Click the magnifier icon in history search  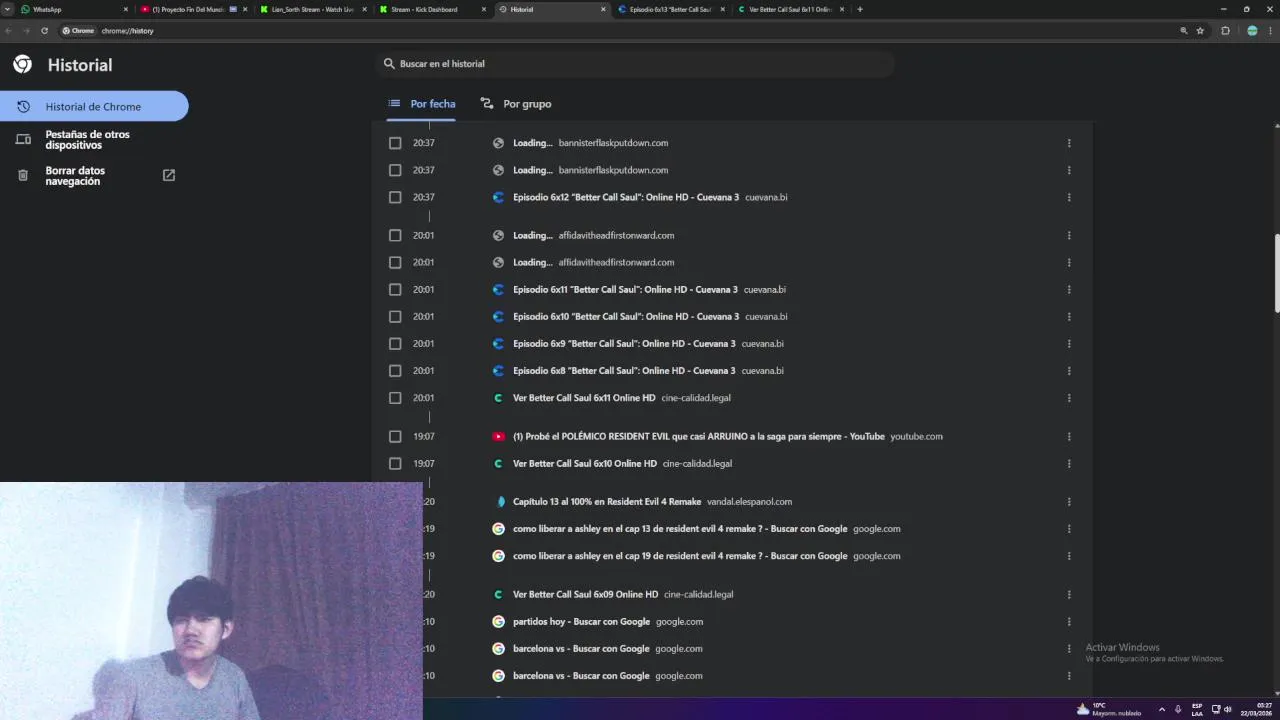click(389, 64)
